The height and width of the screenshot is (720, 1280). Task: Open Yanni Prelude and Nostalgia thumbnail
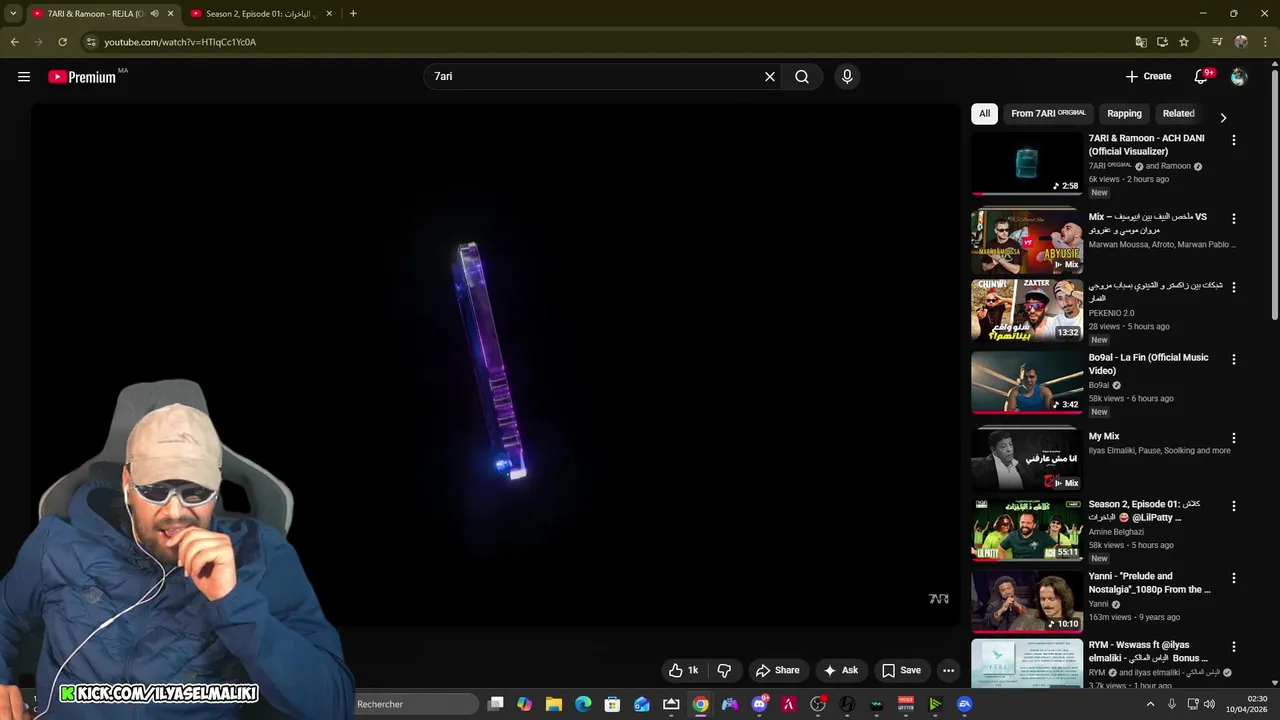1027,601
